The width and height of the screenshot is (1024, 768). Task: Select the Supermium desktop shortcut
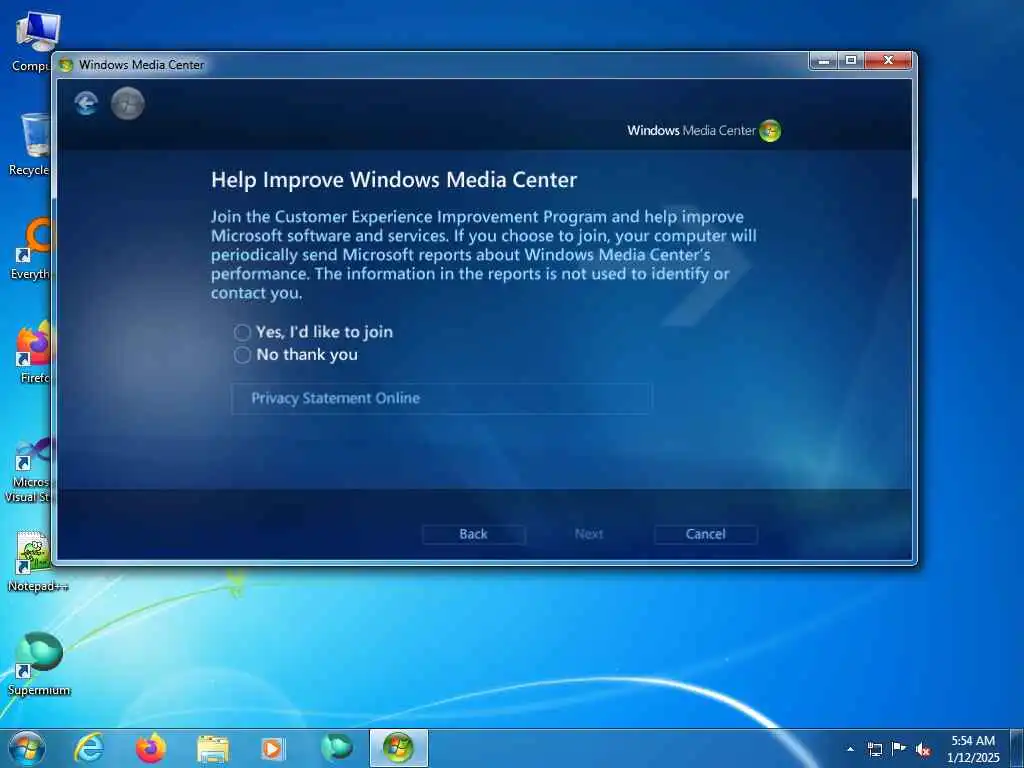pyautogui.click(x=38, y=664)
